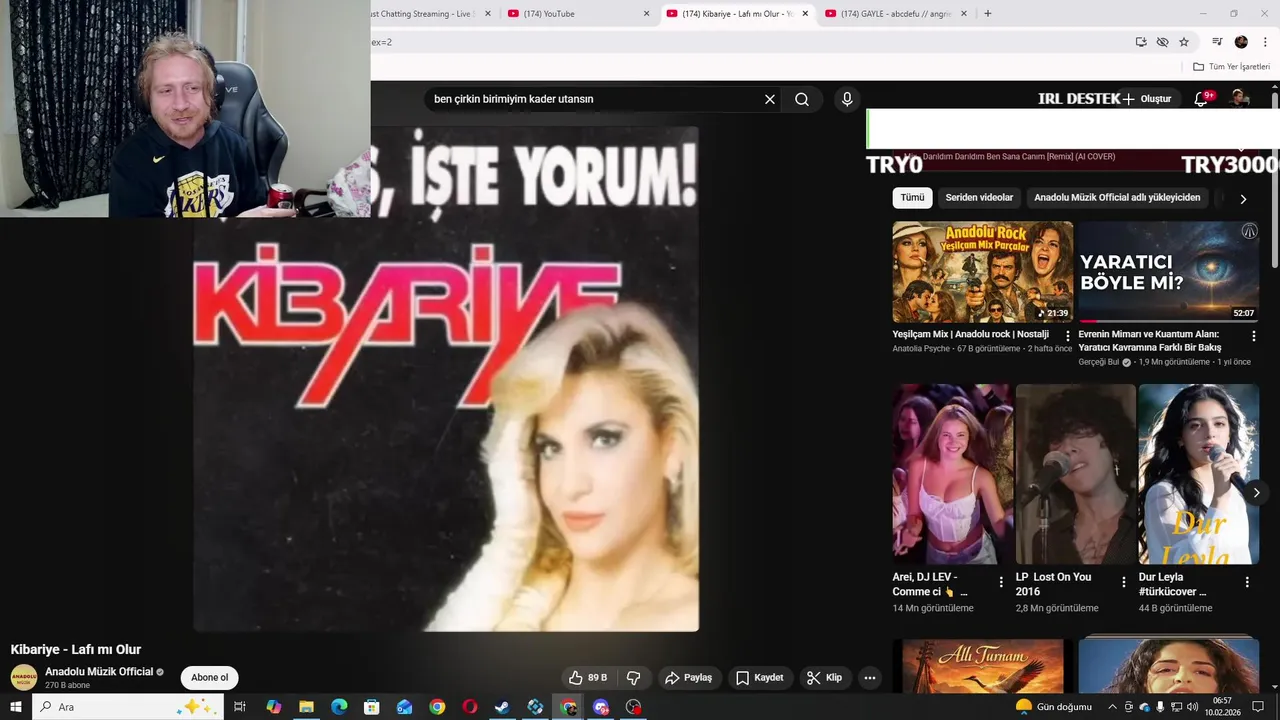The image size is (1280, 720).
Task: Click the Klip button
Action: point(824,677)
